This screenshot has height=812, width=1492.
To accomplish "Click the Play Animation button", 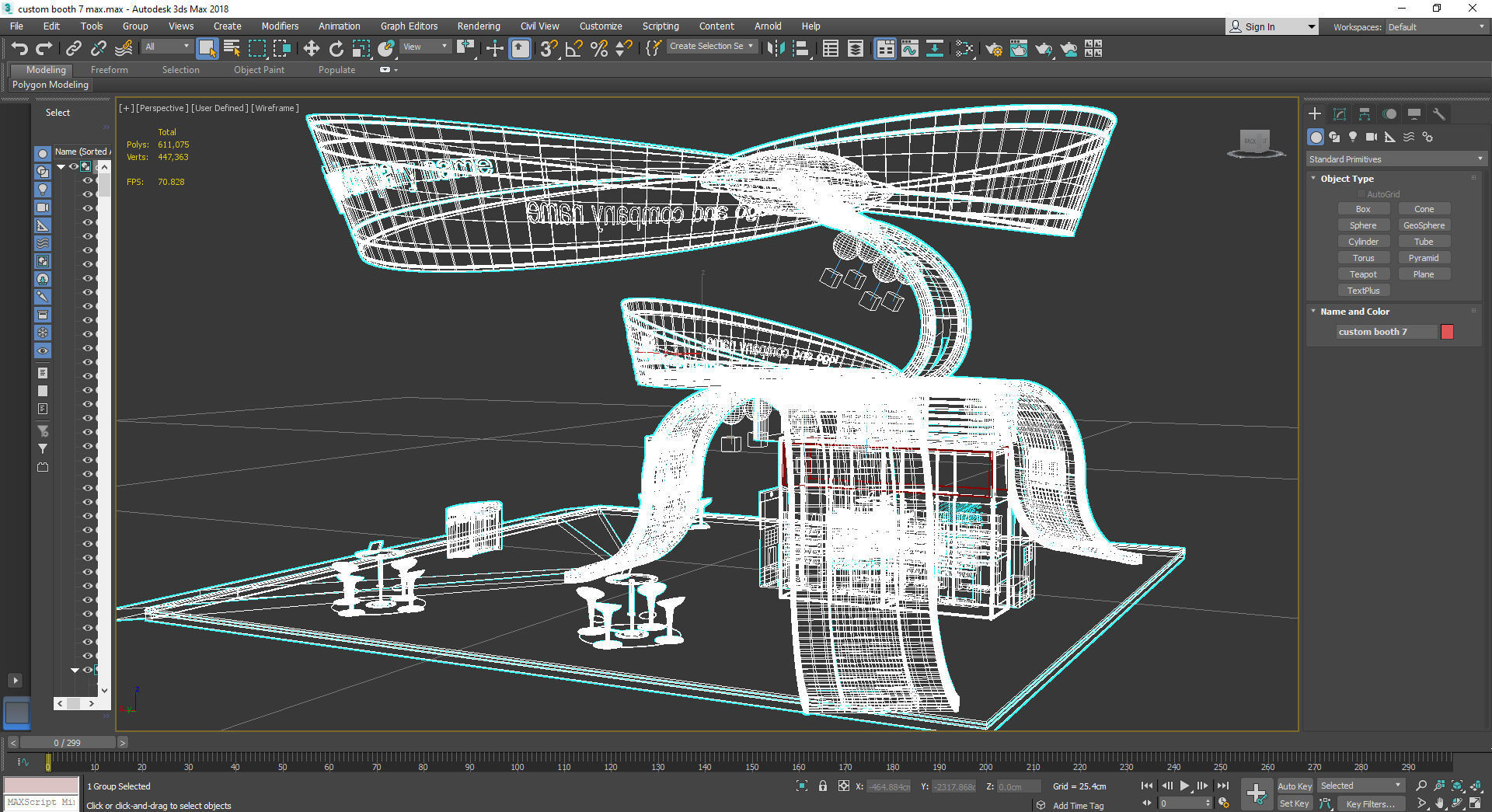I will 1184,786.
